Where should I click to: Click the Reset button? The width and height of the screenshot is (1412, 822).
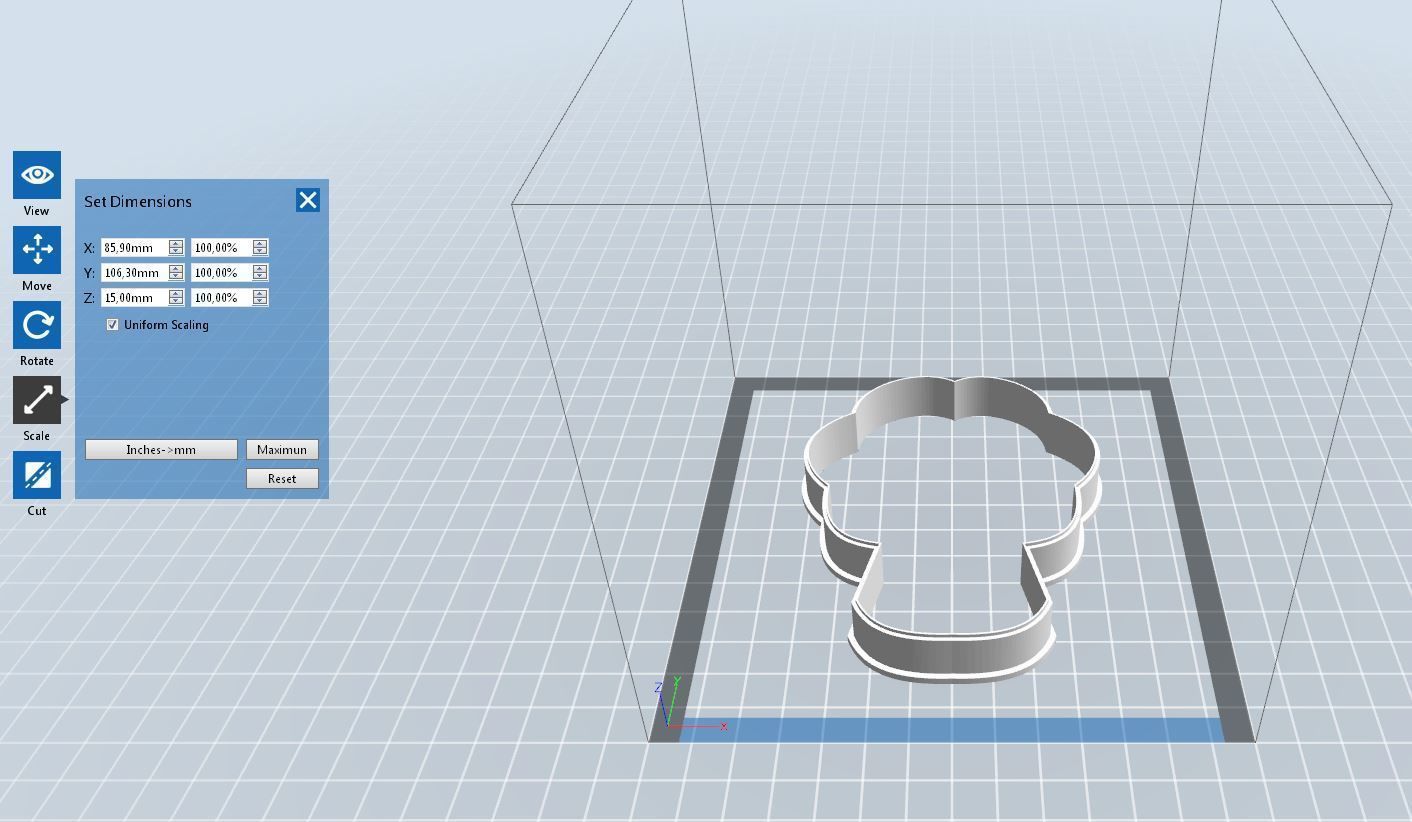tap(282, 479)
